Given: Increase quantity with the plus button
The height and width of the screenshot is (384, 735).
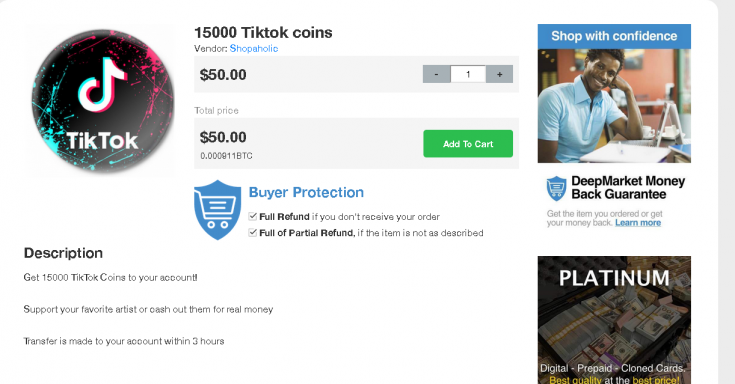Looking at the screenshot, I should coord(499,74).
